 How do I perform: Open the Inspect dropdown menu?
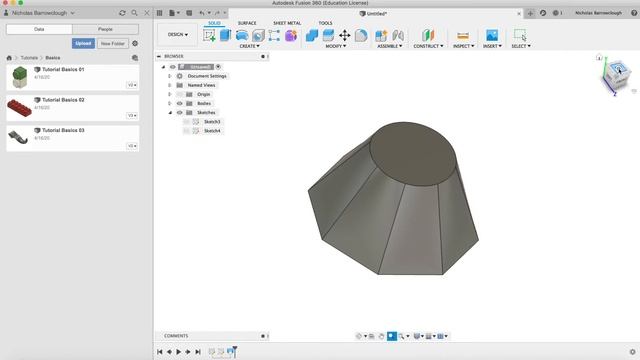[464, 46]
